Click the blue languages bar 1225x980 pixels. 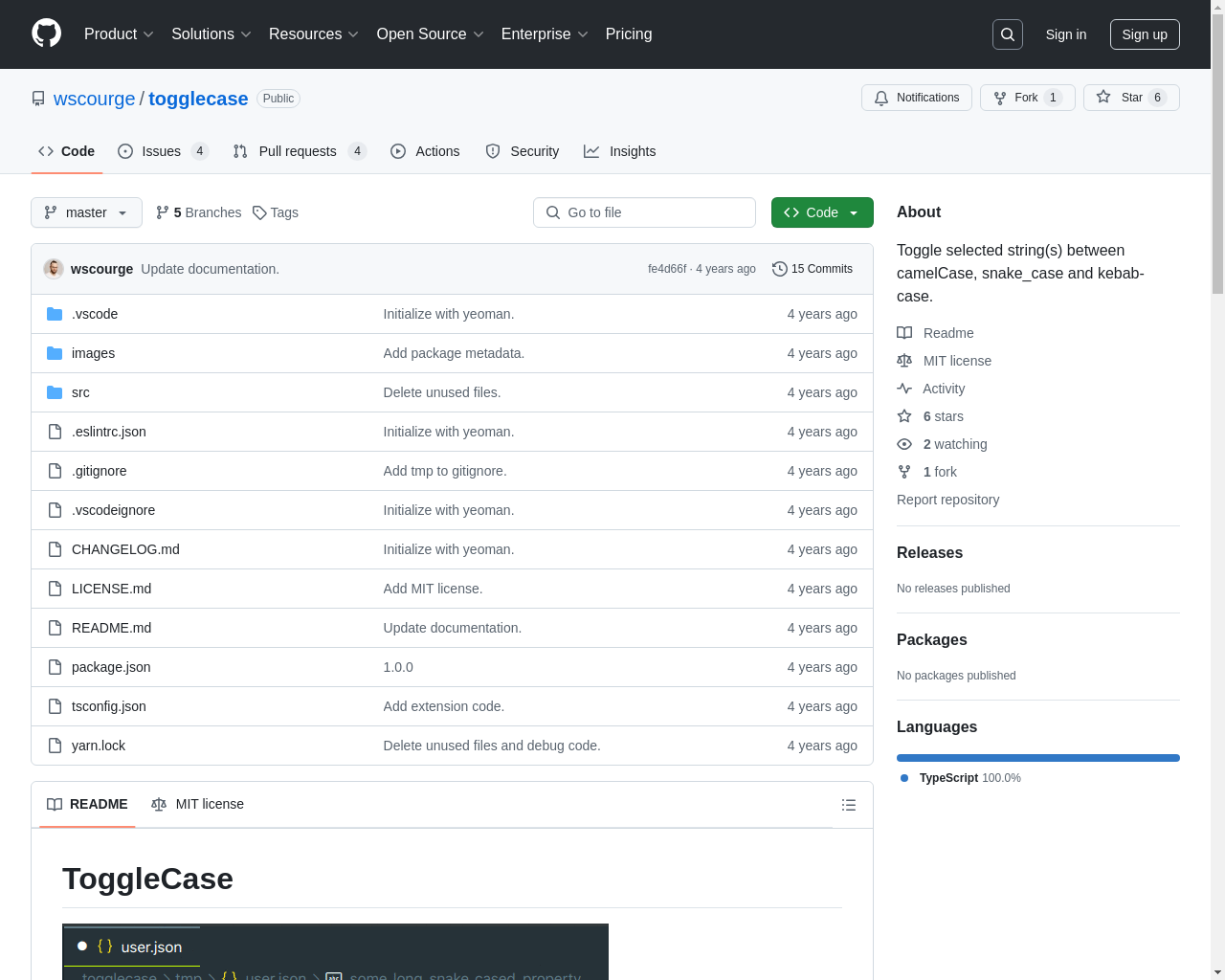point(1038,758)
